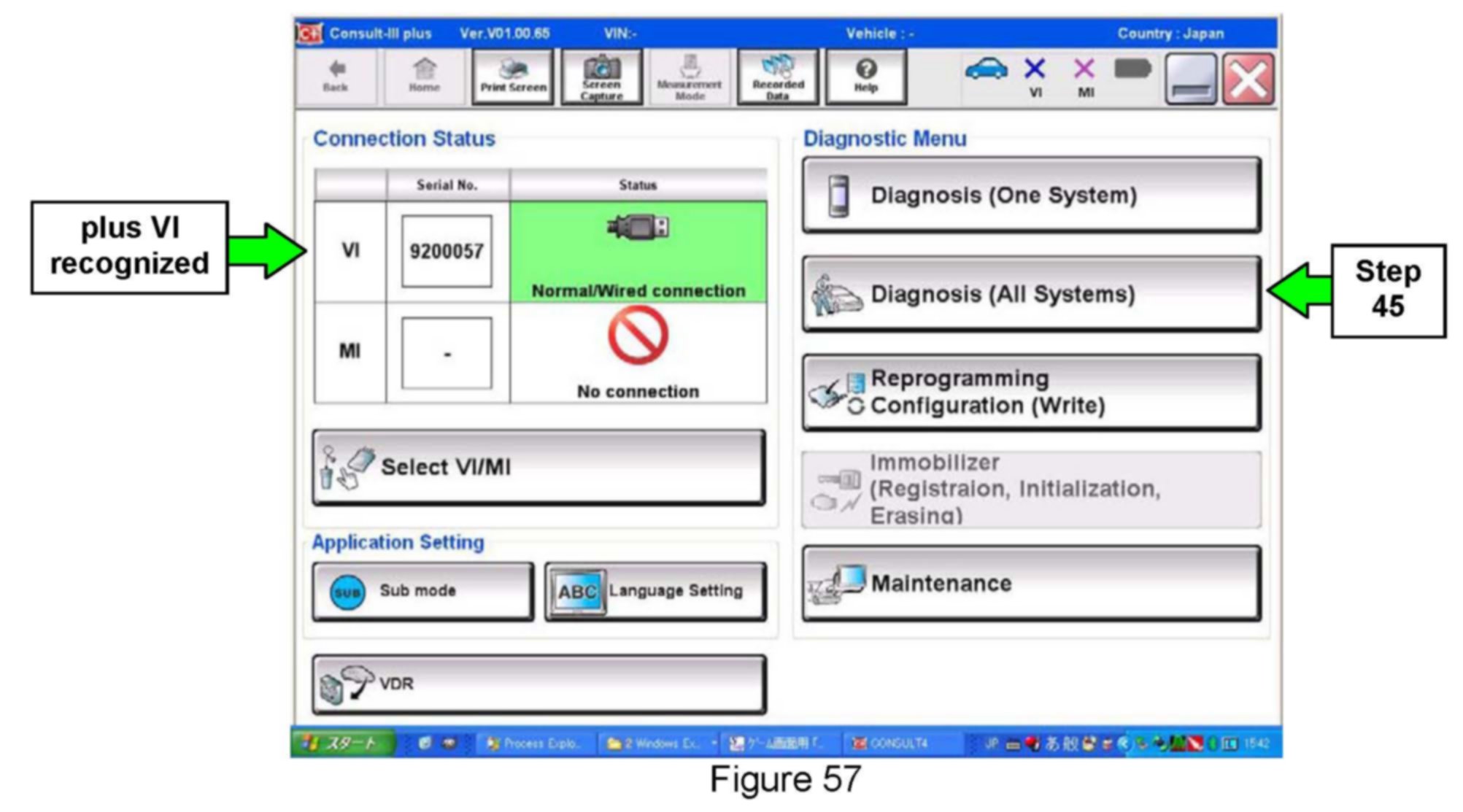This screenshot has width=1463, height=812.
Task: Open Diagnosis (One System)
Action: coord(1031,196)
